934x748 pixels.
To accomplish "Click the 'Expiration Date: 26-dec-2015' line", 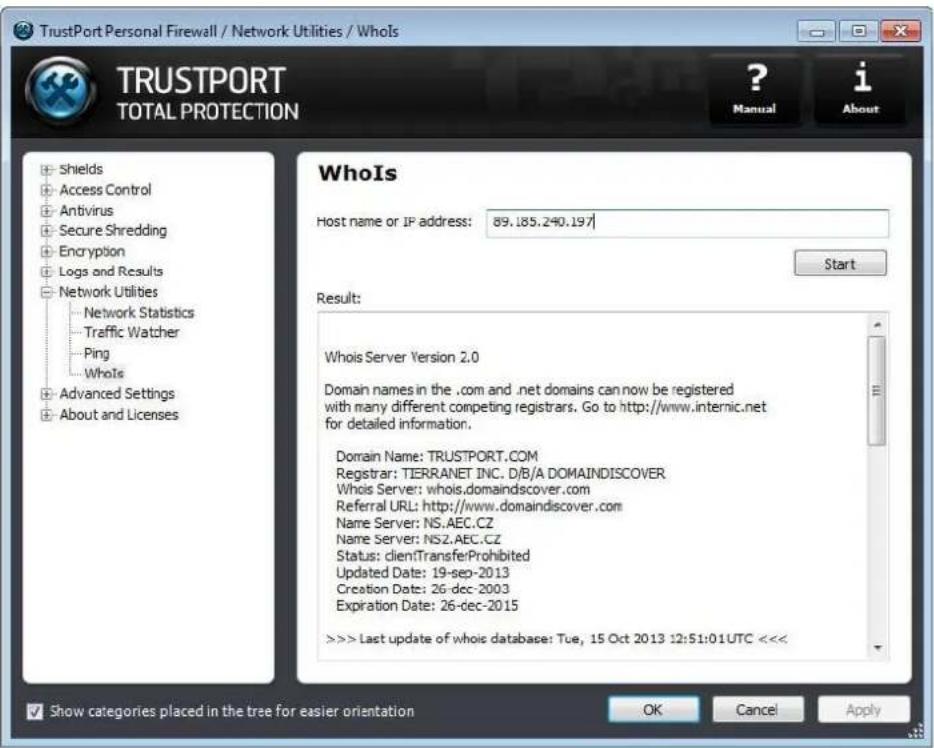I will tap(427, 606).
